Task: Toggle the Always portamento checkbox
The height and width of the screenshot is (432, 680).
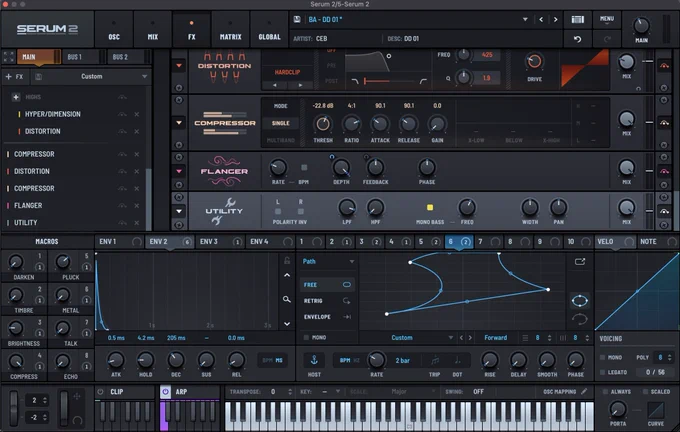Action: 605,392
